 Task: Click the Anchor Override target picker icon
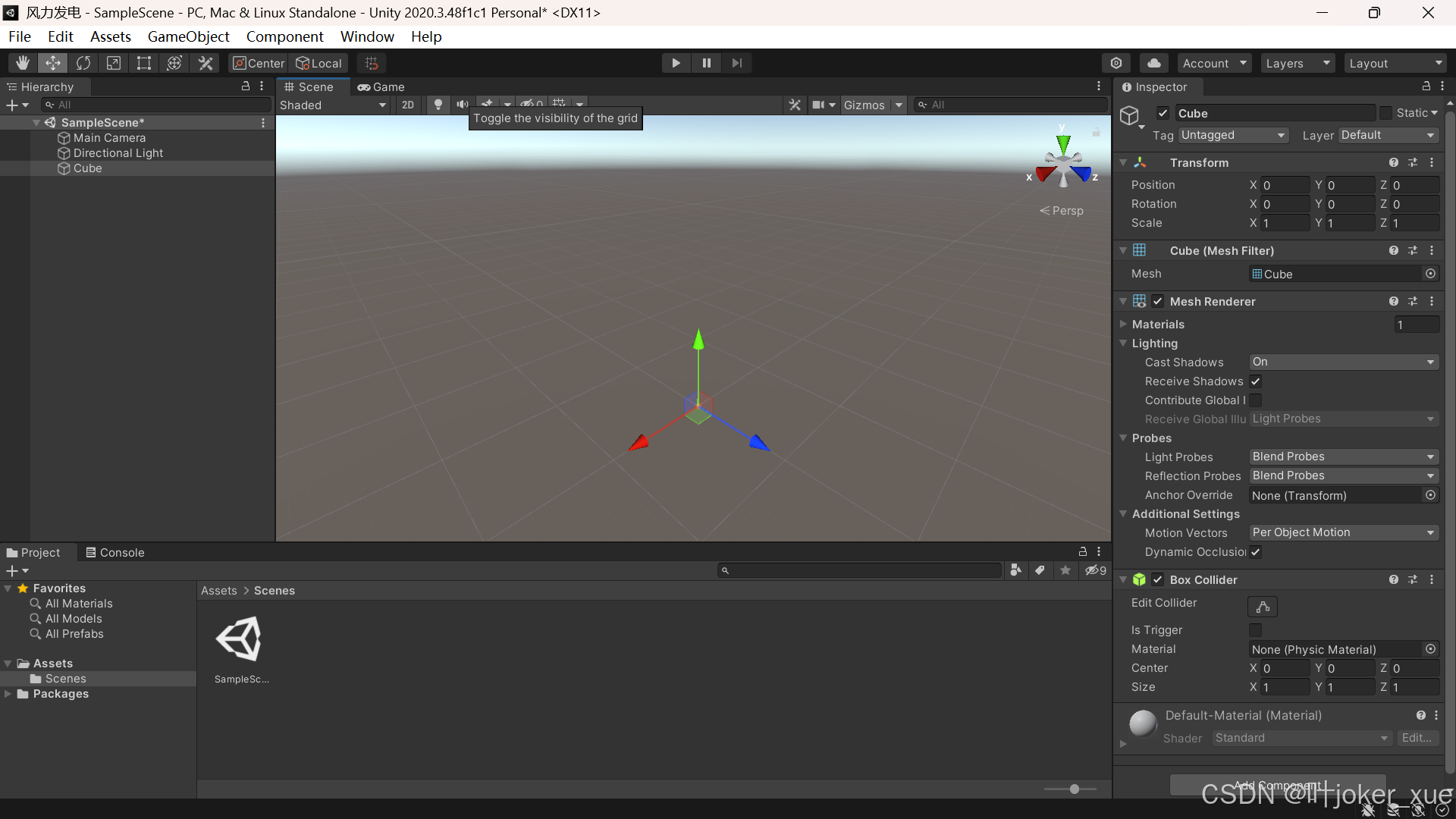point(1430,495)
